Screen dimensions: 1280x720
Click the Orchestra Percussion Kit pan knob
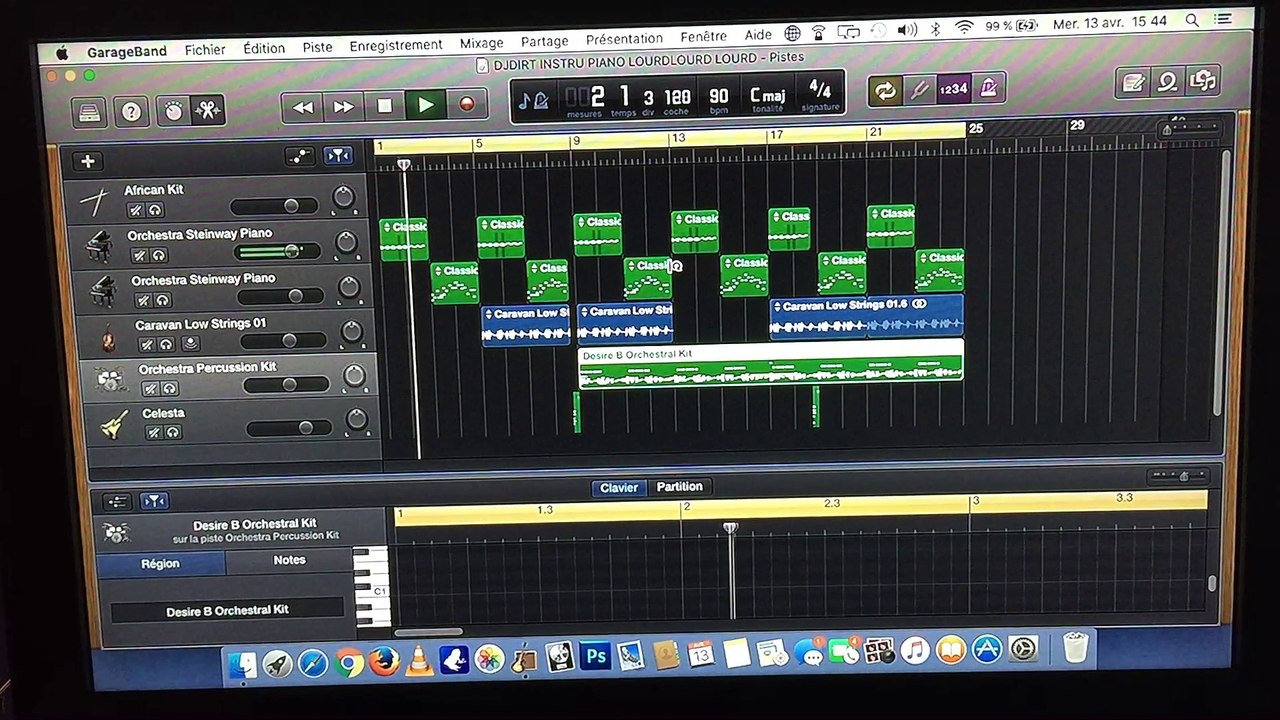click(354, 376)
